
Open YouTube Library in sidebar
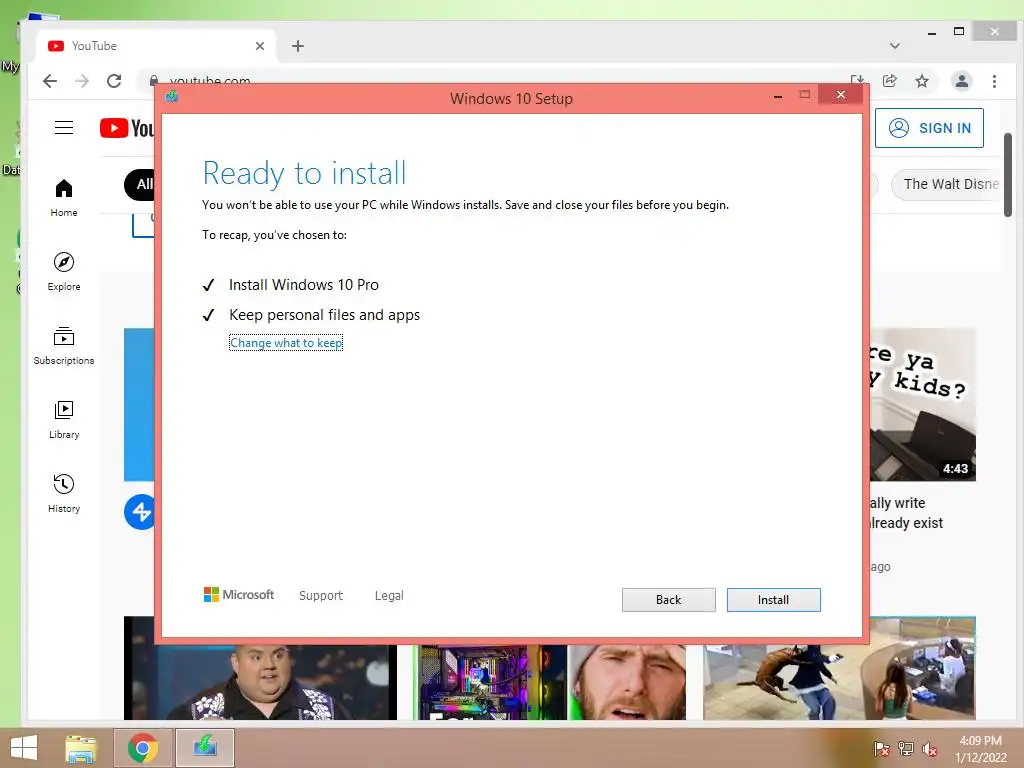(x=64, y=419)
